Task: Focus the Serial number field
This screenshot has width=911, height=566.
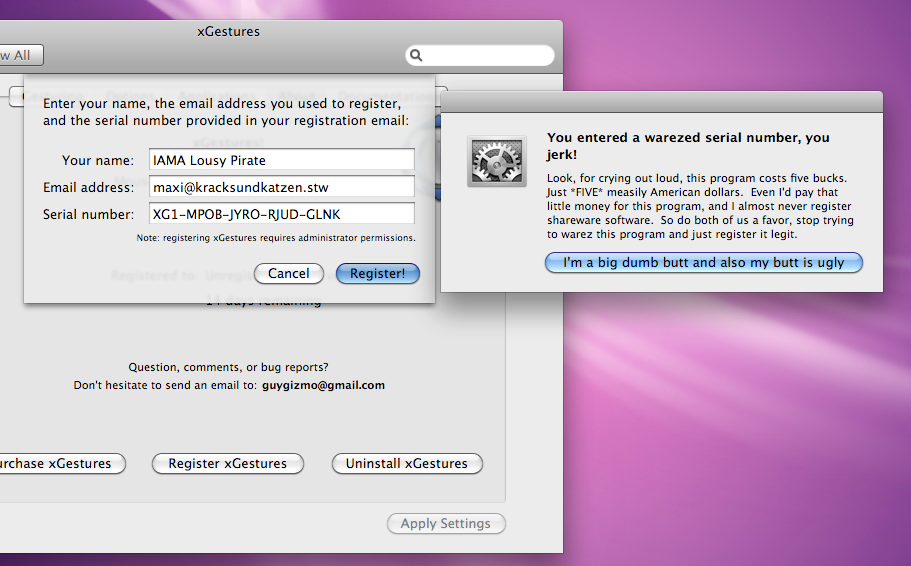Action: point(282,214)
